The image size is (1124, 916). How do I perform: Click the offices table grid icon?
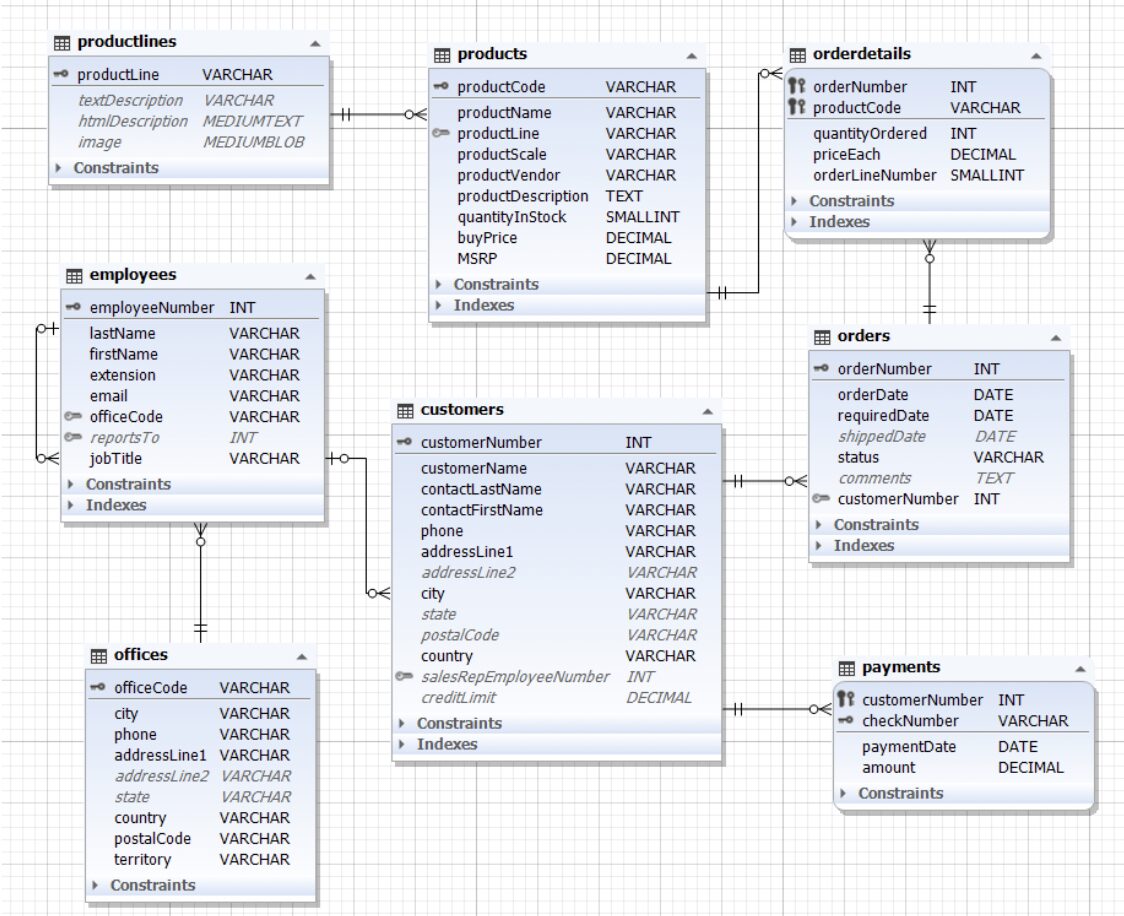pyautogui.click(x=98, y=656)
